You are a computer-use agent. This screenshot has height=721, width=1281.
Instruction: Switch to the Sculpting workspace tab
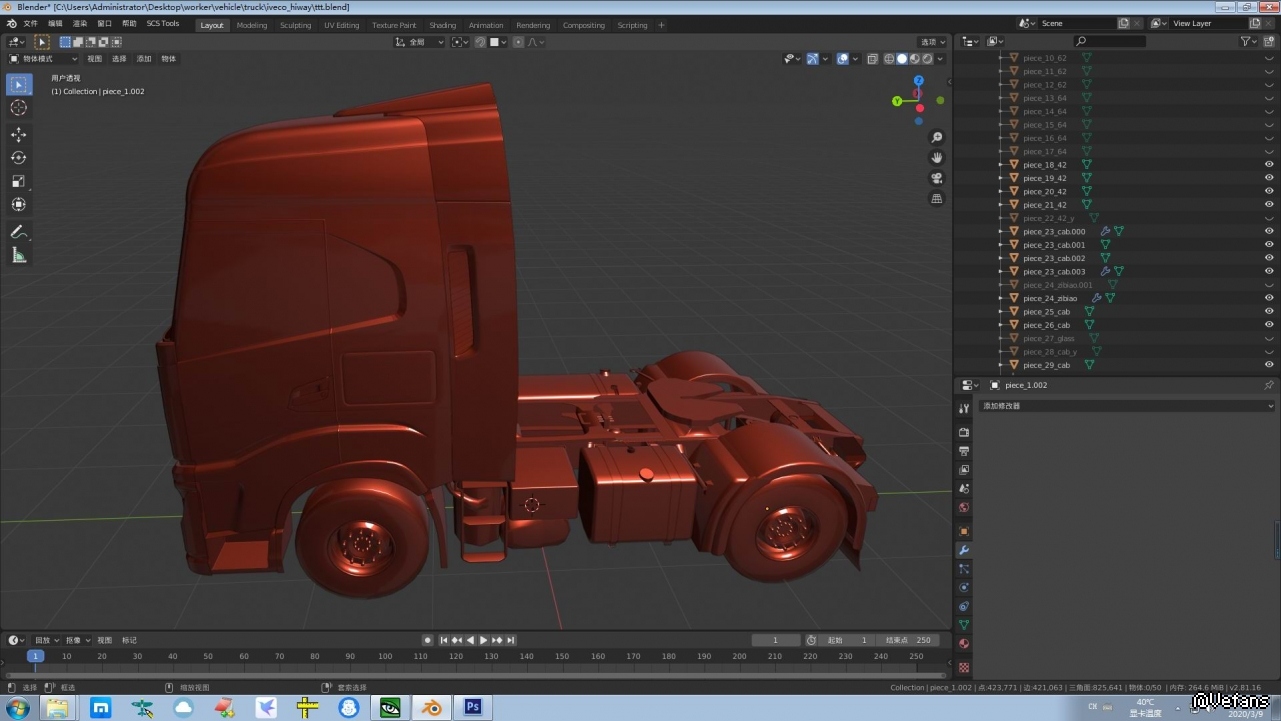295,25
